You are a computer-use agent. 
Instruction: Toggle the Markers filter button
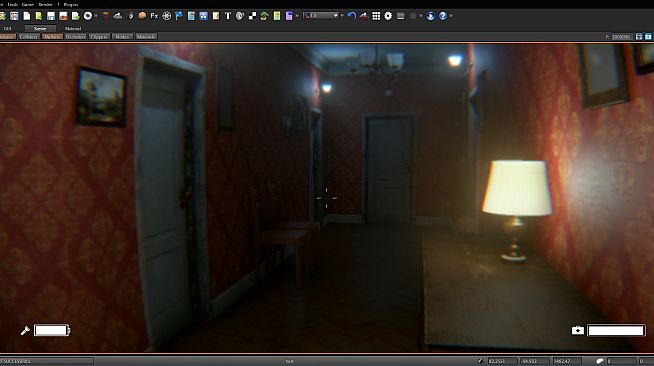52,37
